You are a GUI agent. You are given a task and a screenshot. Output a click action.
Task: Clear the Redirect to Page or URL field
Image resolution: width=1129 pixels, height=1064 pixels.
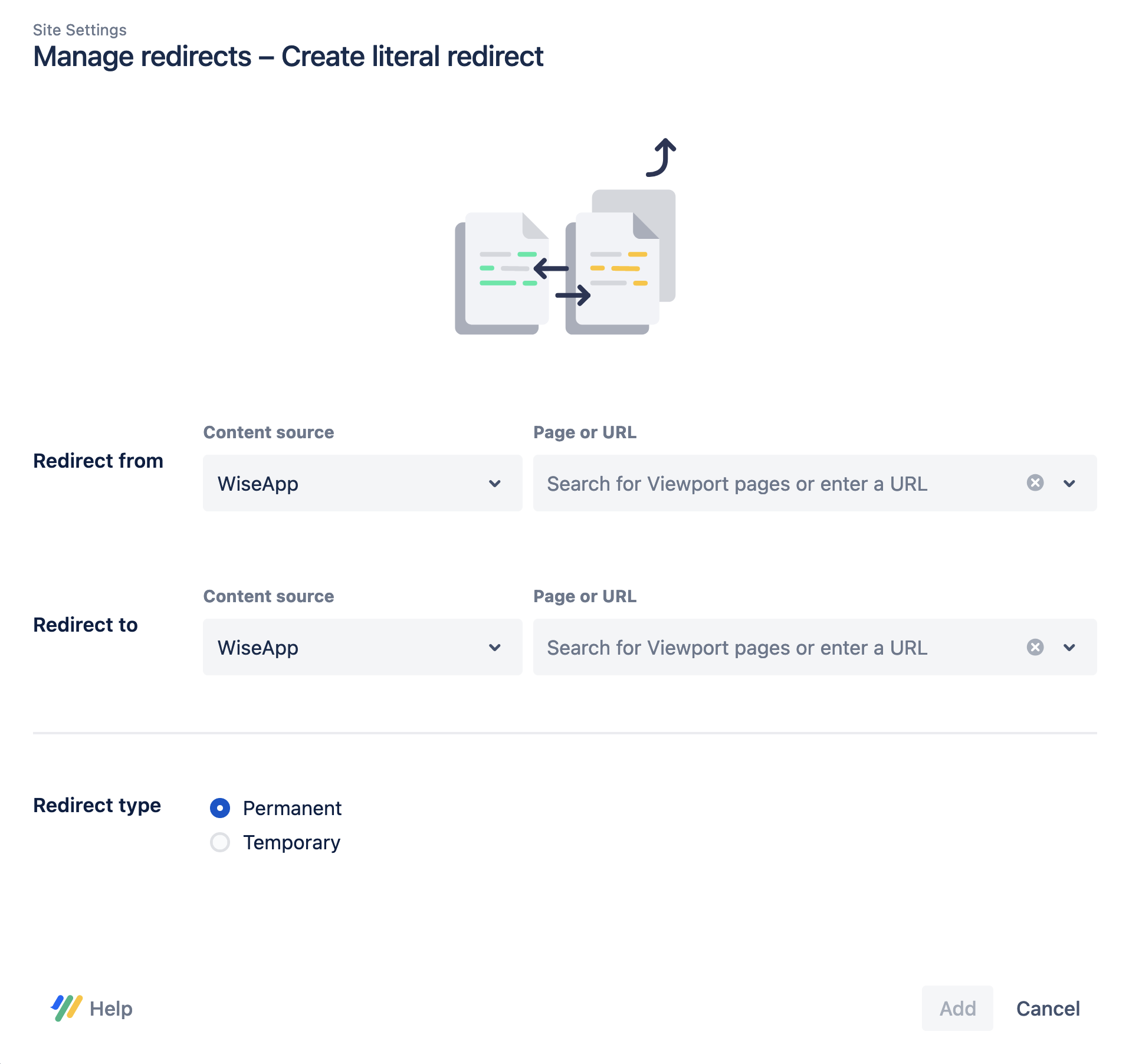[1035, 647]
